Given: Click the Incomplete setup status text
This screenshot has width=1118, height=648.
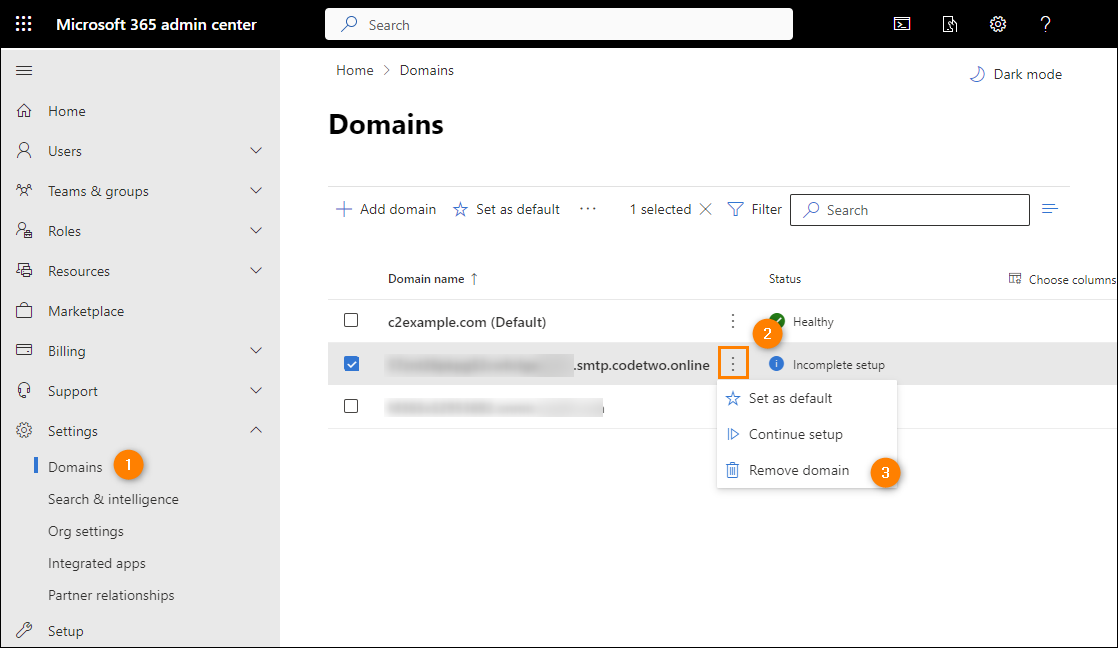Looking at the screenshot, I should [x=838, y=364].
